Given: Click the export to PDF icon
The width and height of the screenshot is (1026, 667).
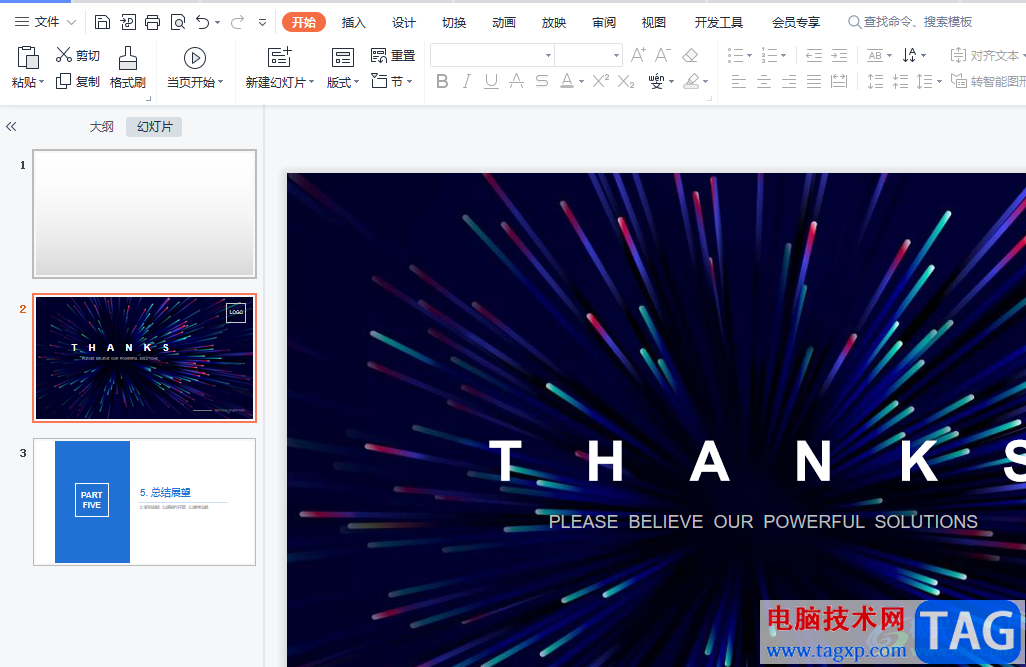Looking at the screenshot, I should tap(128, 22).
